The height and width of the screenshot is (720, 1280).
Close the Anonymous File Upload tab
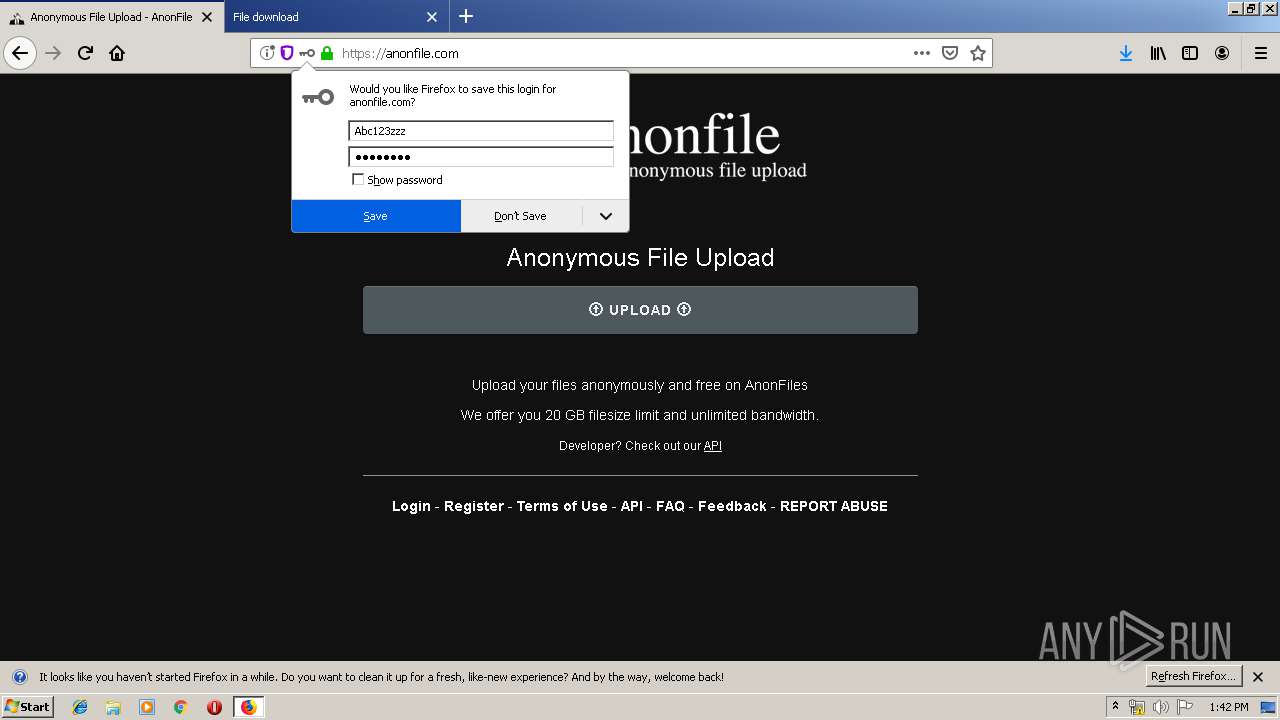click(x=208, y=17)
